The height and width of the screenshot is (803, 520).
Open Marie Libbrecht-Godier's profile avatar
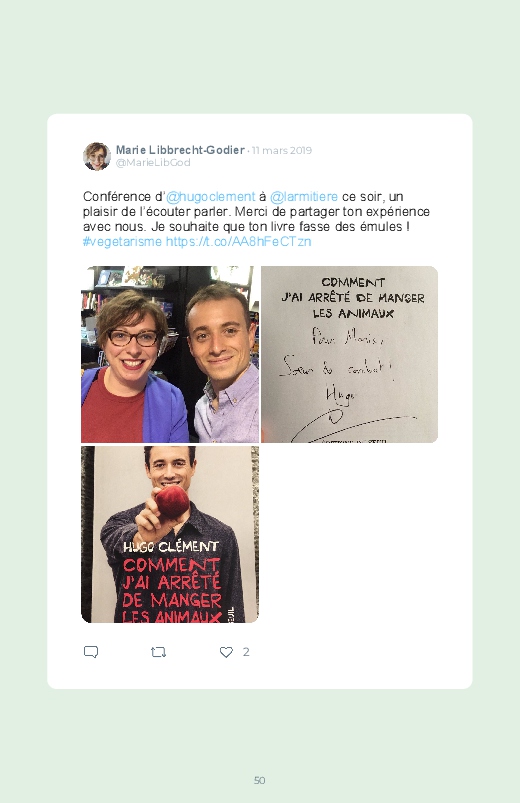[x=97, y=156]
